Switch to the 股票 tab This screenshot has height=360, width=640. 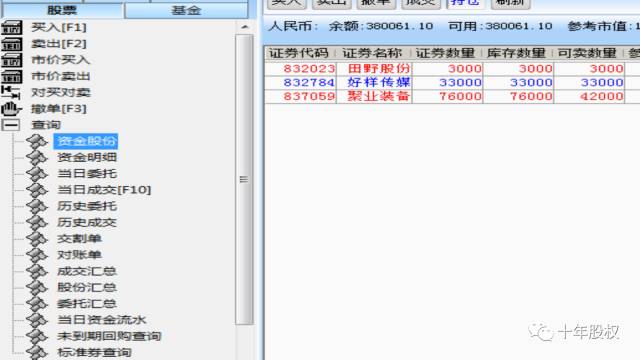(62, 10)
